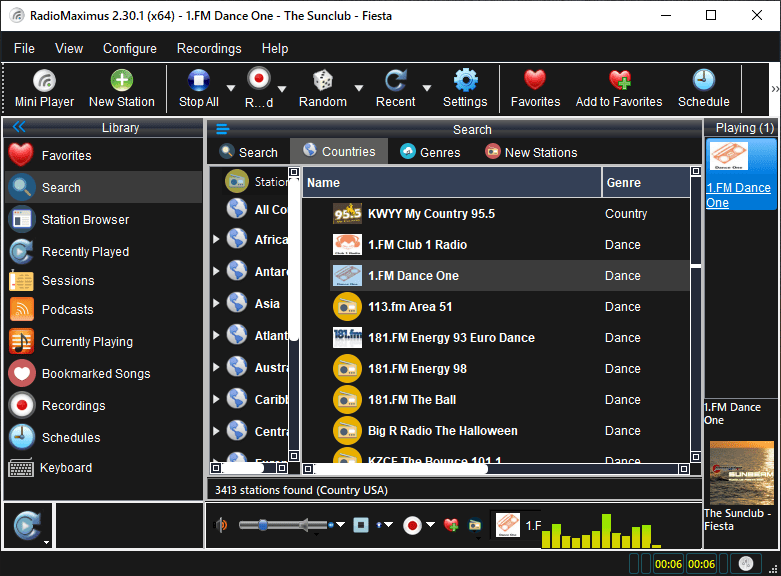Click the station list vertical scrollbar

(695, 314)
